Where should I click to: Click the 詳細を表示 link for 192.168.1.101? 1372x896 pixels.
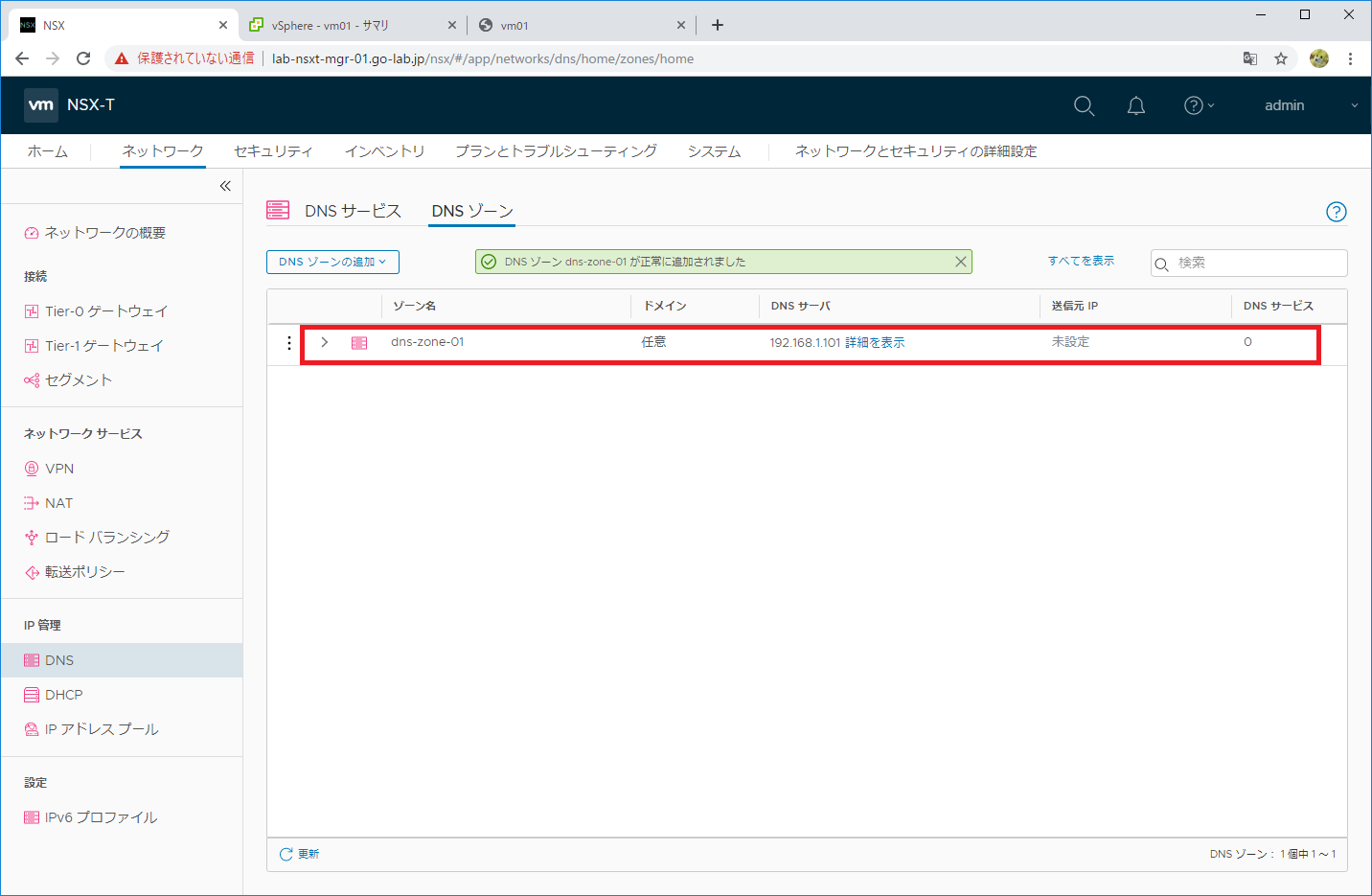875,342
